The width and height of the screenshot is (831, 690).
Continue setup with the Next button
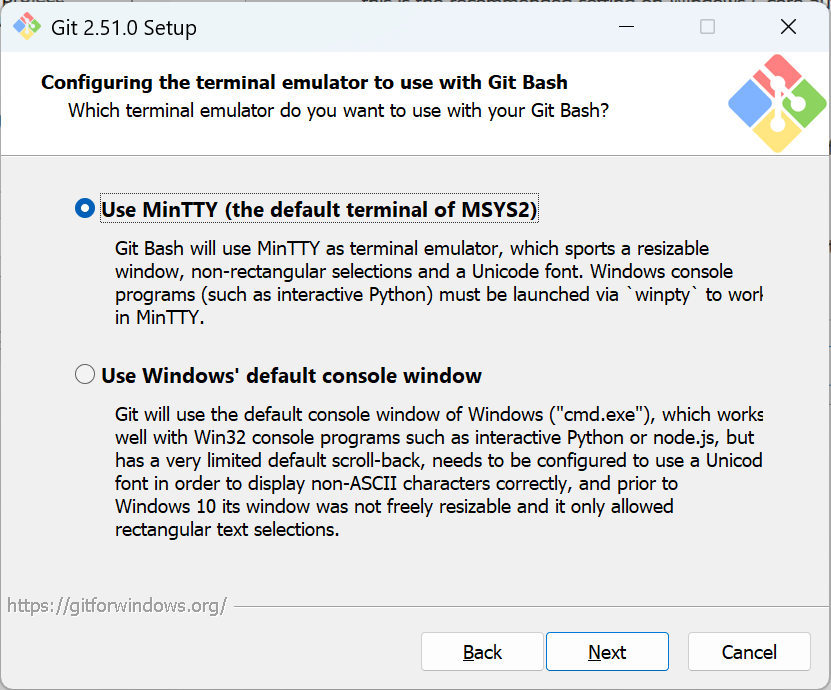pos(607,652)
